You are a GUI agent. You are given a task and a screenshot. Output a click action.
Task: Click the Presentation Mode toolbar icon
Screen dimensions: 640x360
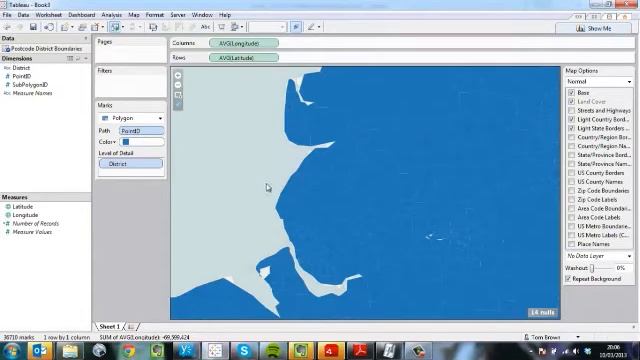pos(222,27)
